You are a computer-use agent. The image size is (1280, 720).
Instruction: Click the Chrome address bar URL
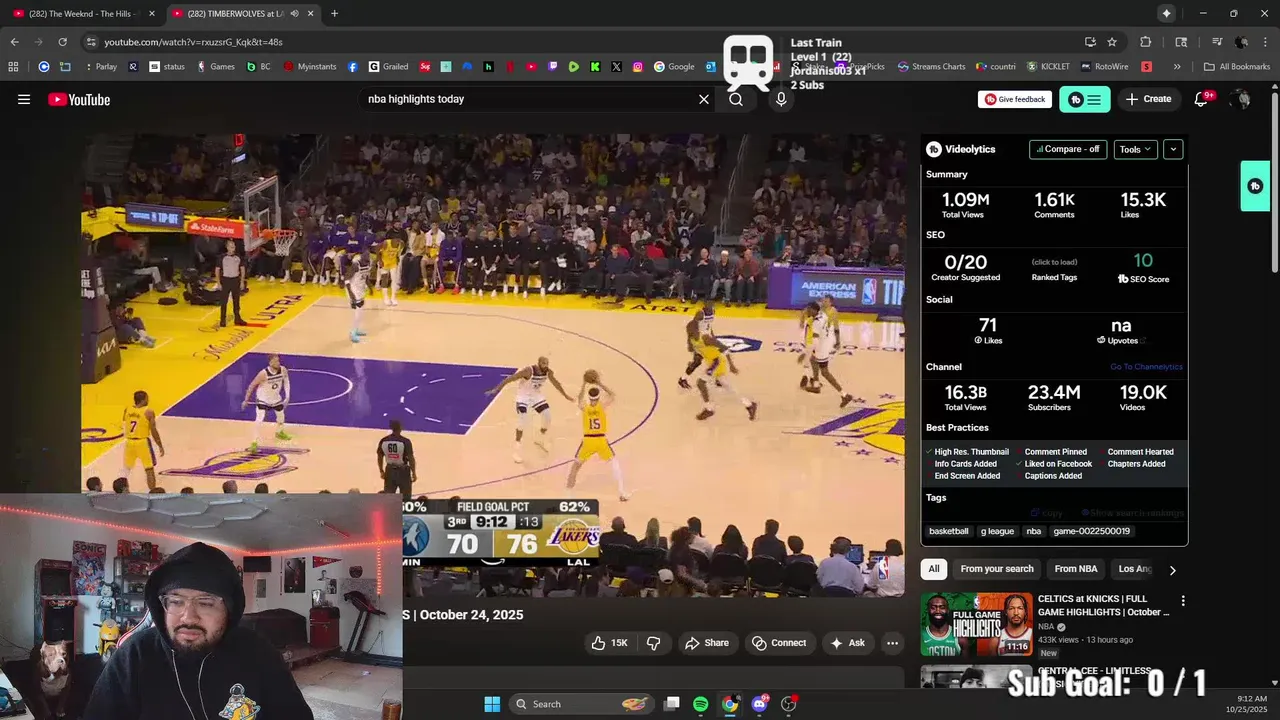tap(193, 42)
